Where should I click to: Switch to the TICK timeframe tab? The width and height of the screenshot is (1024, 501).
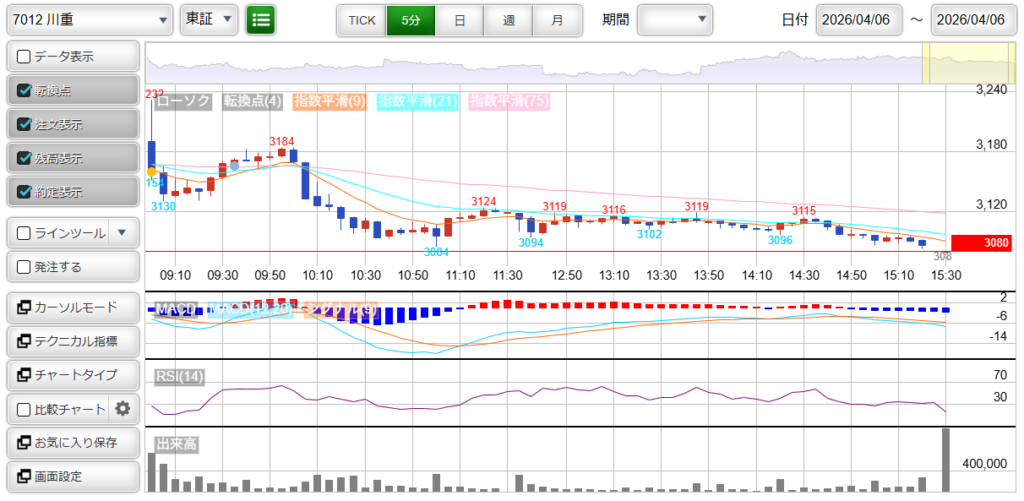(361, 20)
